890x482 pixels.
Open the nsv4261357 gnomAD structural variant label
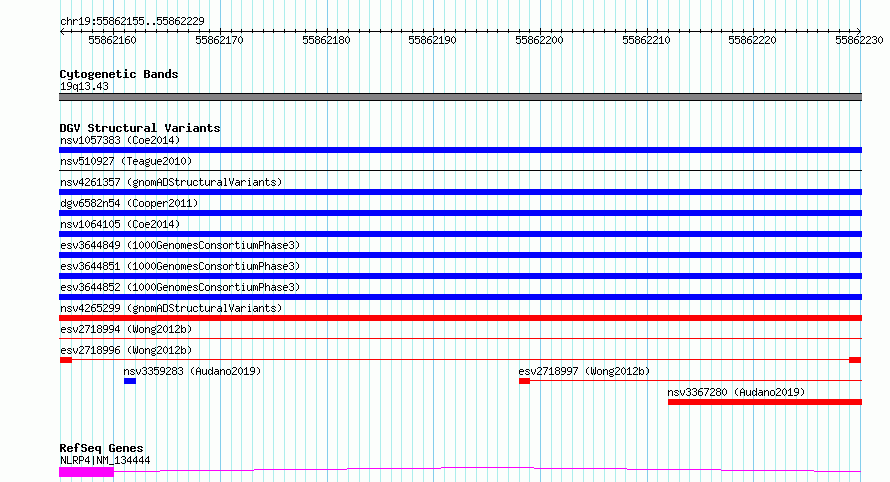pyautogui.click(x=170, y=182)
